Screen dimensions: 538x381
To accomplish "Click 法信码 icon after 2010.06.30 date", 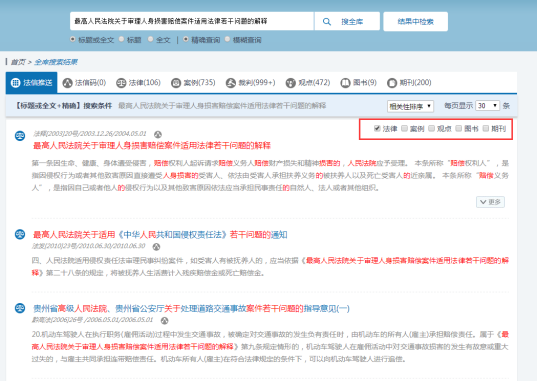I will (156, 246).
